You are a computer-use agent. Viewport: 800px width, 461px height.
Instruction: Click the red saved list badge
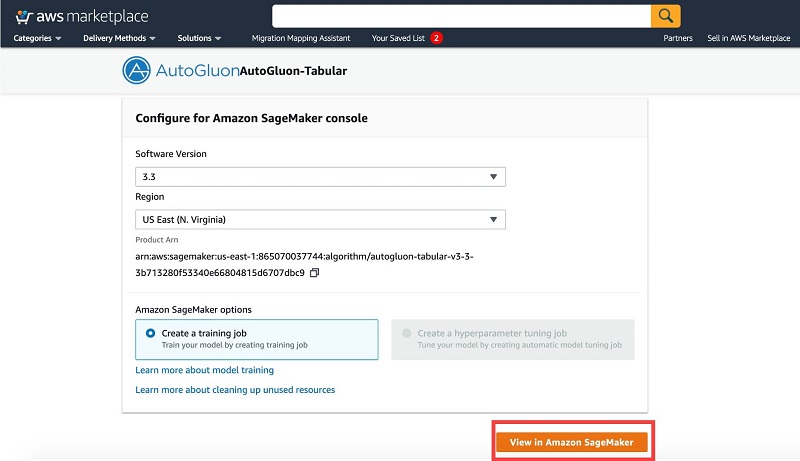click(x=436, y=38)
